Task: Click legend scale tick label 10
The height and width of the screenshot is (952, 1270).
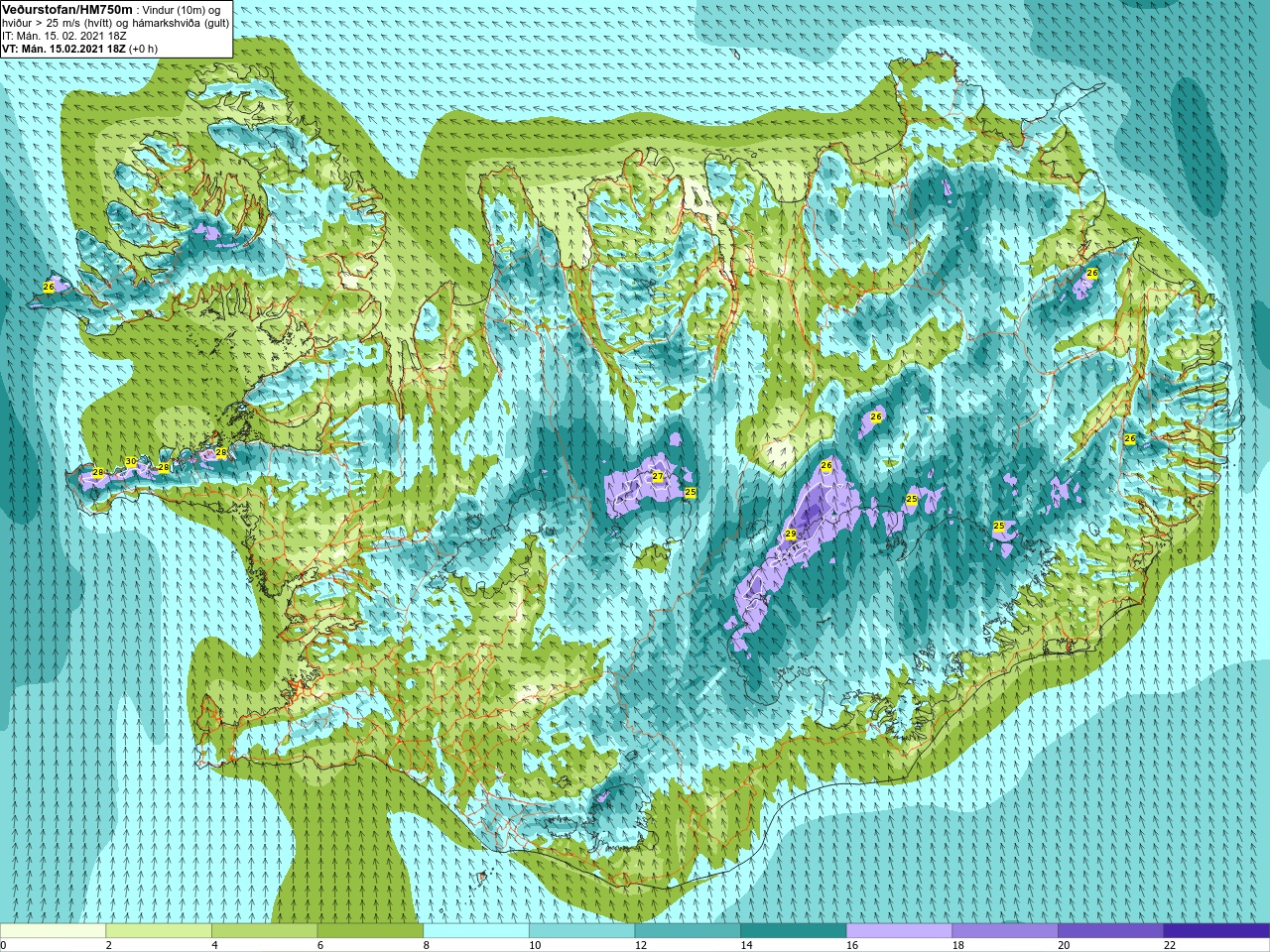Action: pyautogui.click(x=535, y=945)
